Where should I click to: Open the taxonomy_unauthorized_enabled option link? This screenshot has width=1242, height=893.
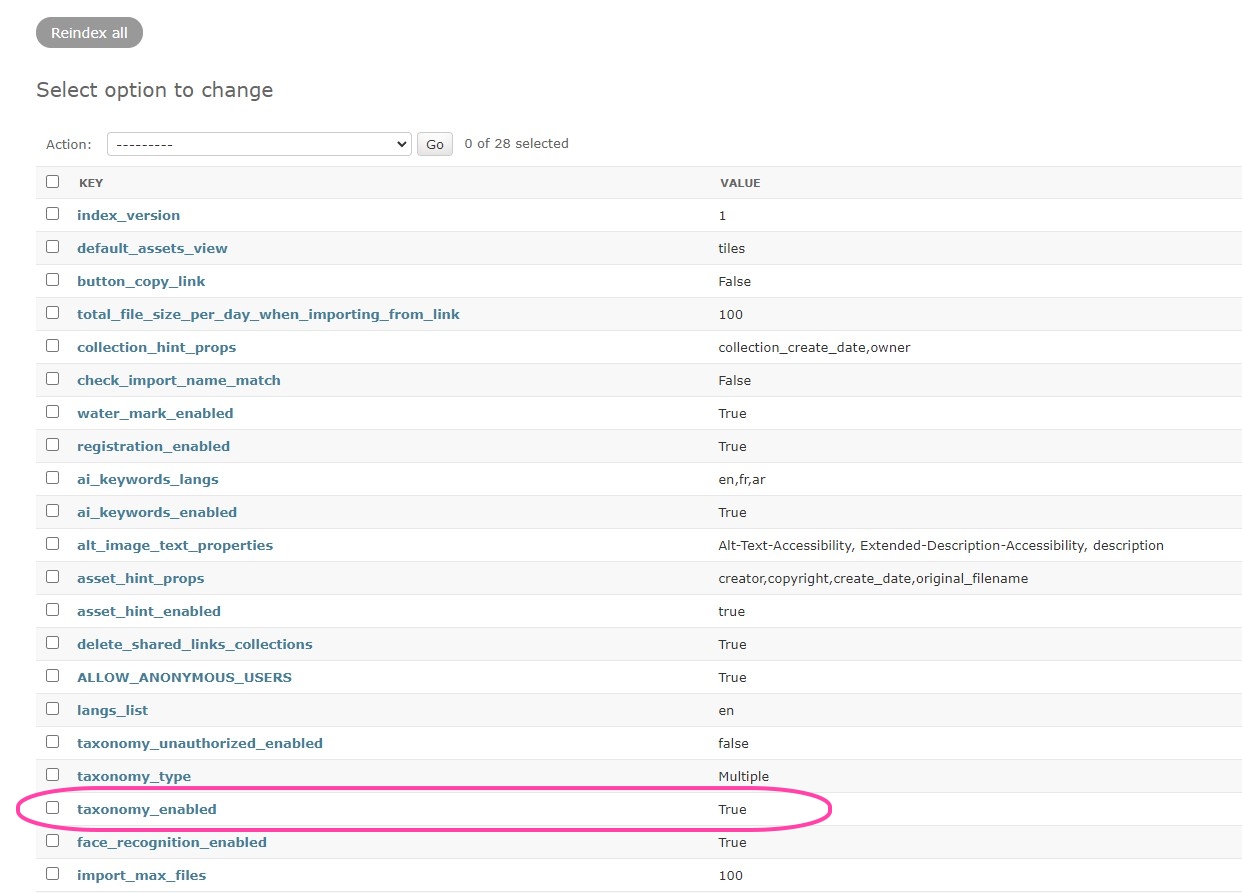tap(200, 743)
